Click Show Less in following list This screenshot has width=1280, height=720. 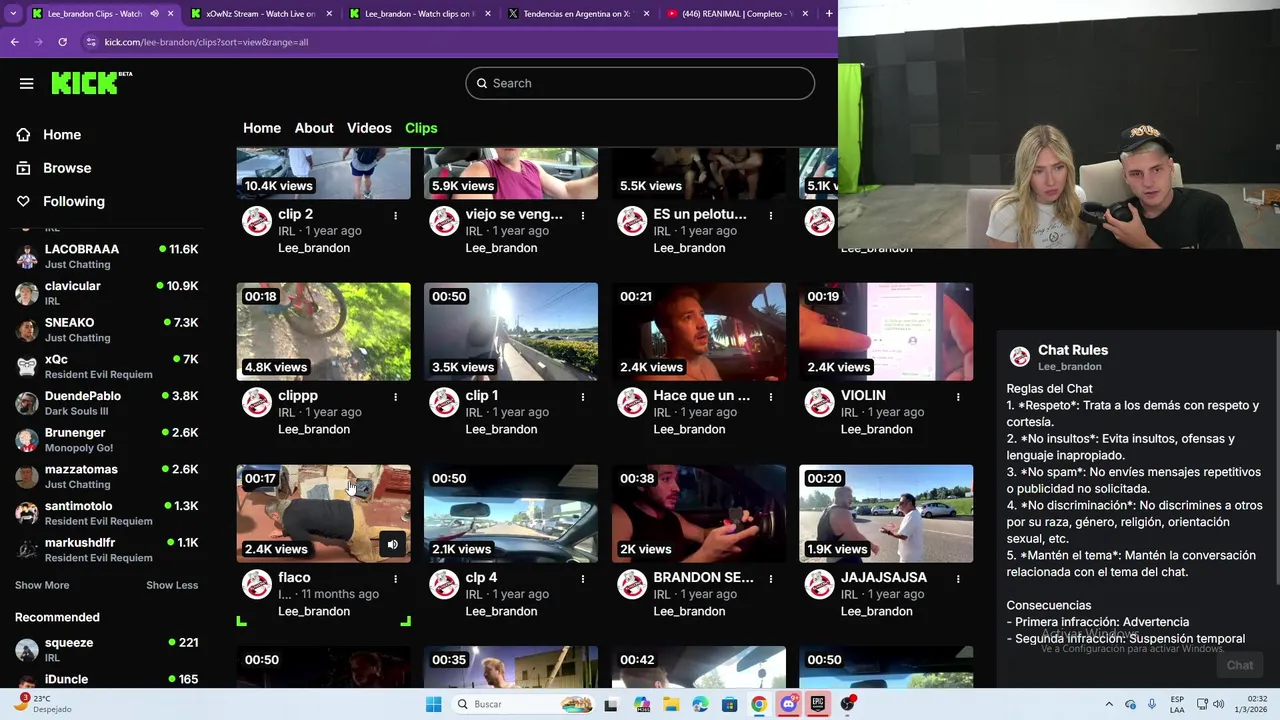172,585
